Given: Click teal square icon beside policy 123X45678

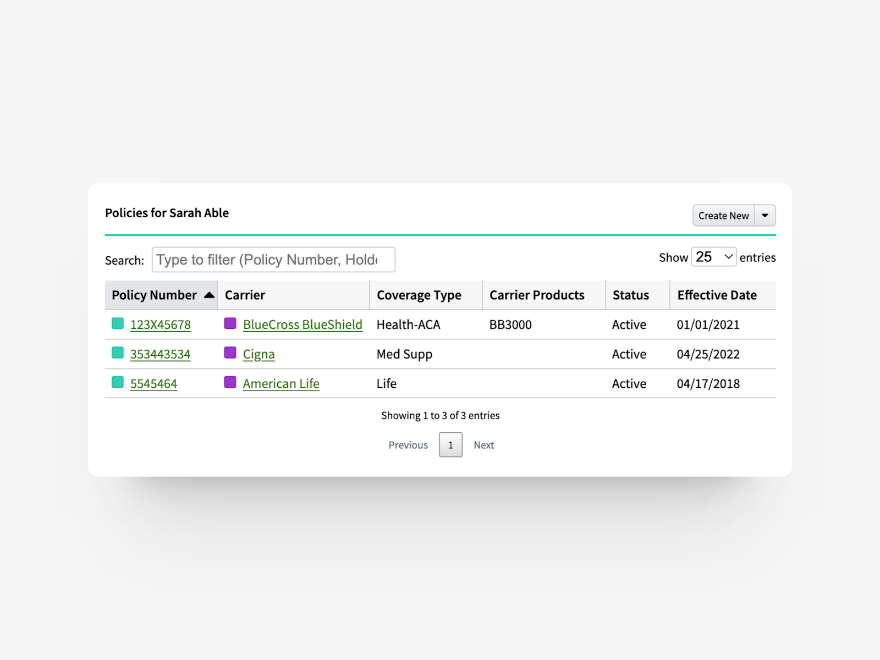Looking at the screenshot, I should click(118, 324).
